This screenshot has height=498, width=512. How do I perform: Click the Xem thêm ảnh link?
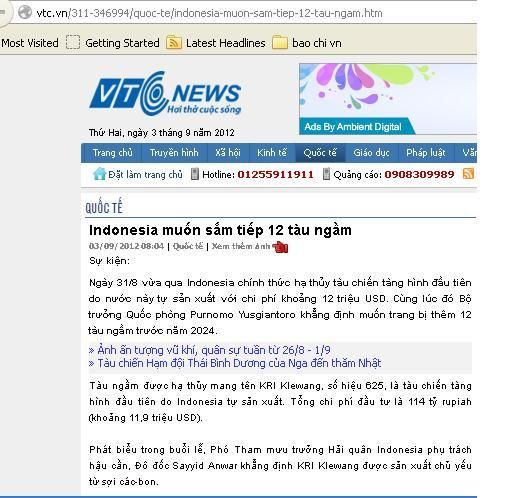[x=241, y=246]
